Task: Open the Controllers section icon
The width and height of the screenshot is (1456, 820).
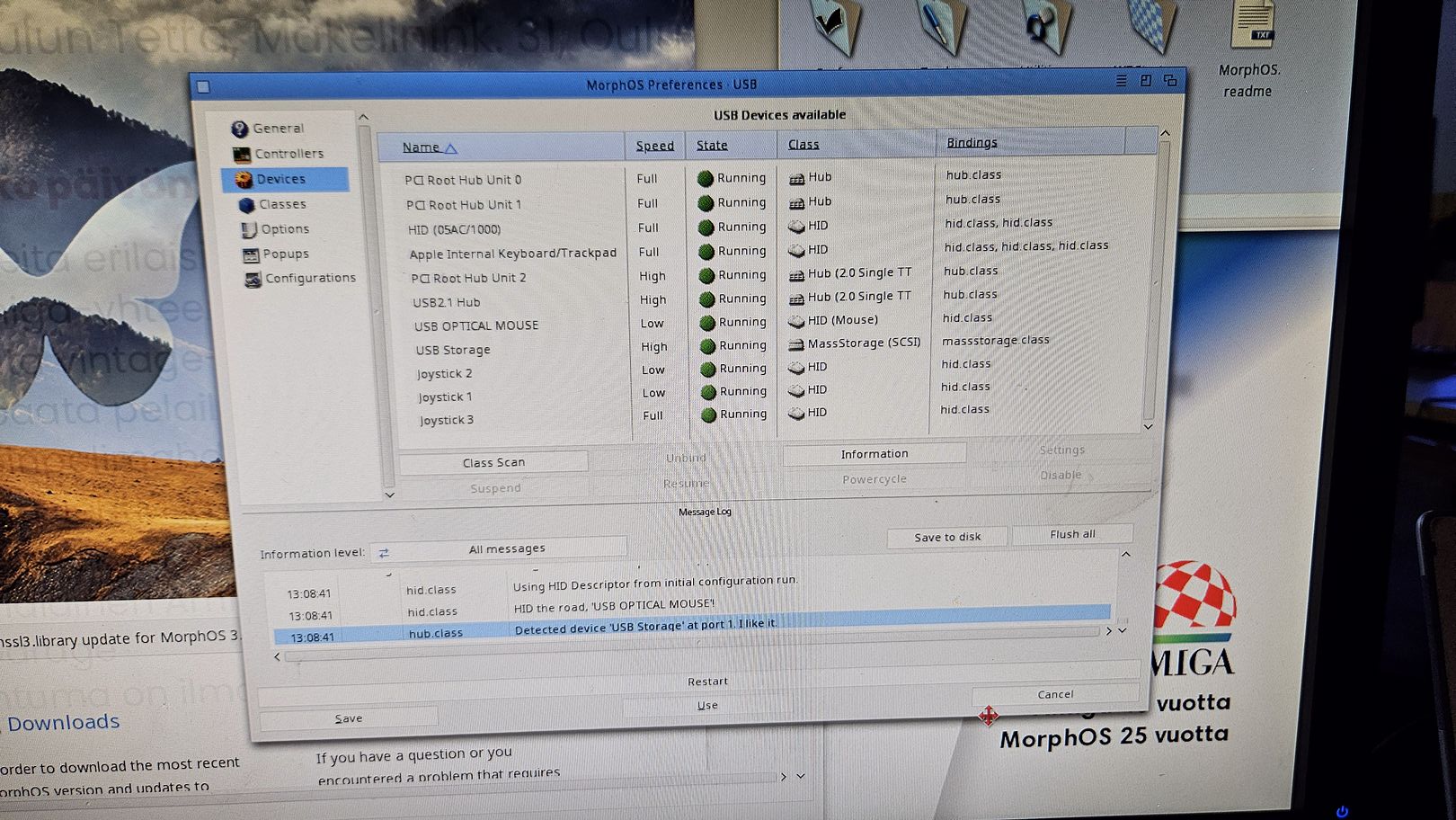Action: (x=241, y=155)
